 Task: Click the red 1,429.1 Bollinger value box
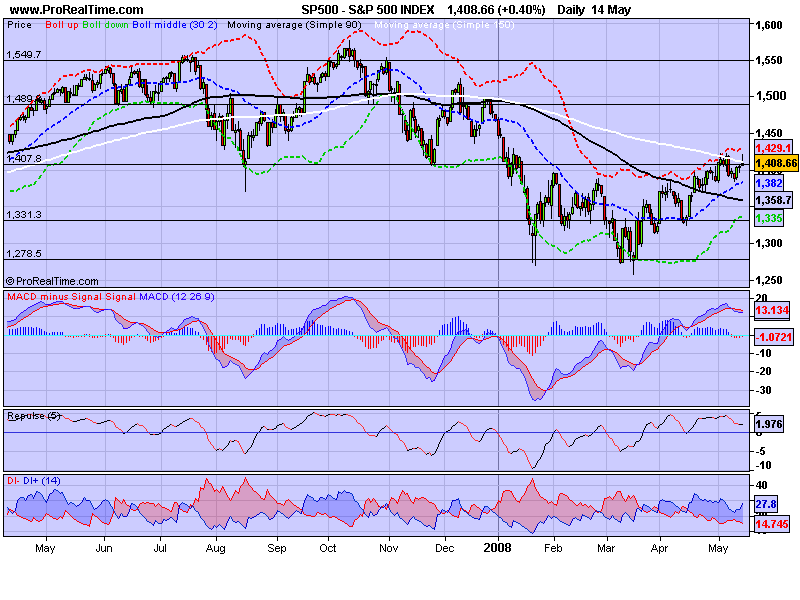773,148
